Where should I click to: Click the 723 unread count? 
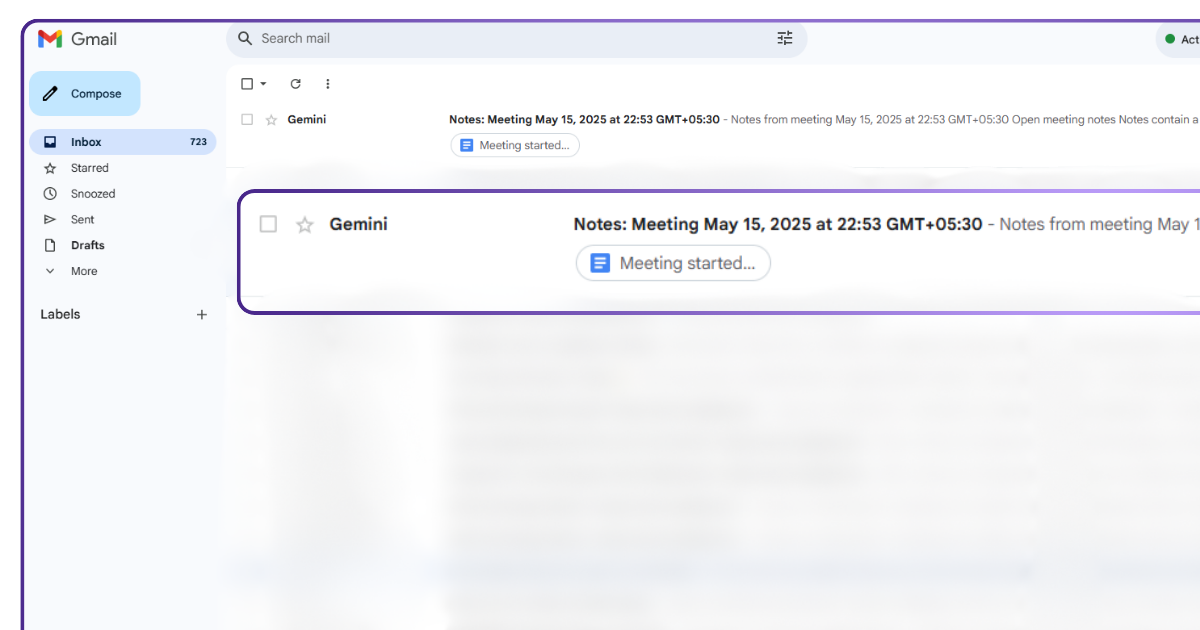point(198,142)
